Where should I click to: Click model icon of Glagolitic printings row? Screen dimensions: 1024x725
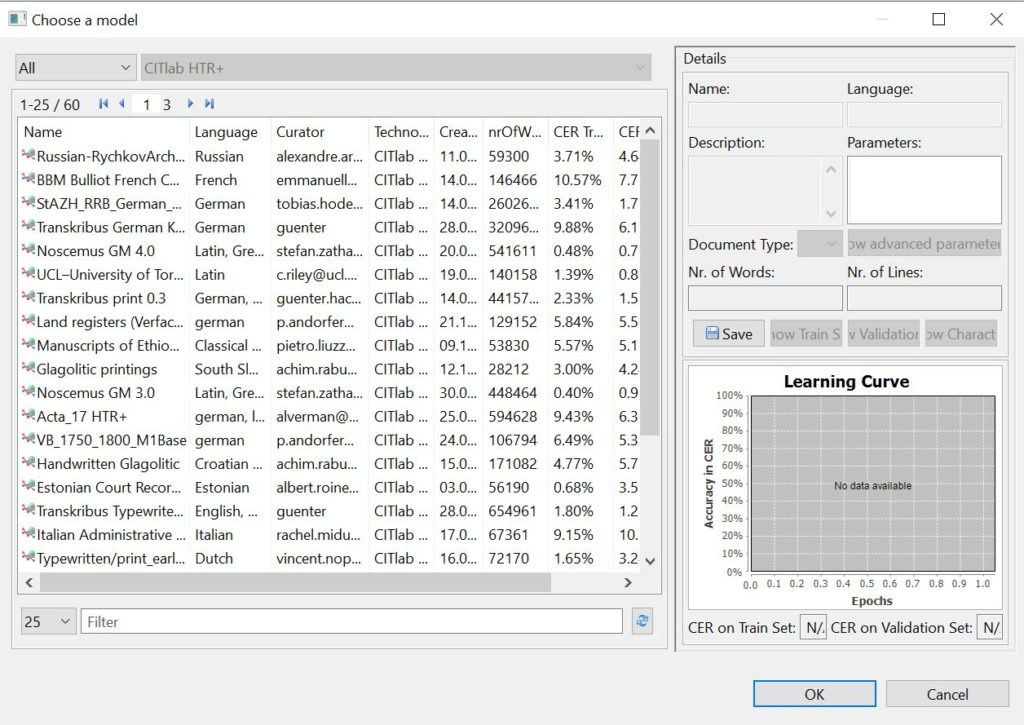28,368
